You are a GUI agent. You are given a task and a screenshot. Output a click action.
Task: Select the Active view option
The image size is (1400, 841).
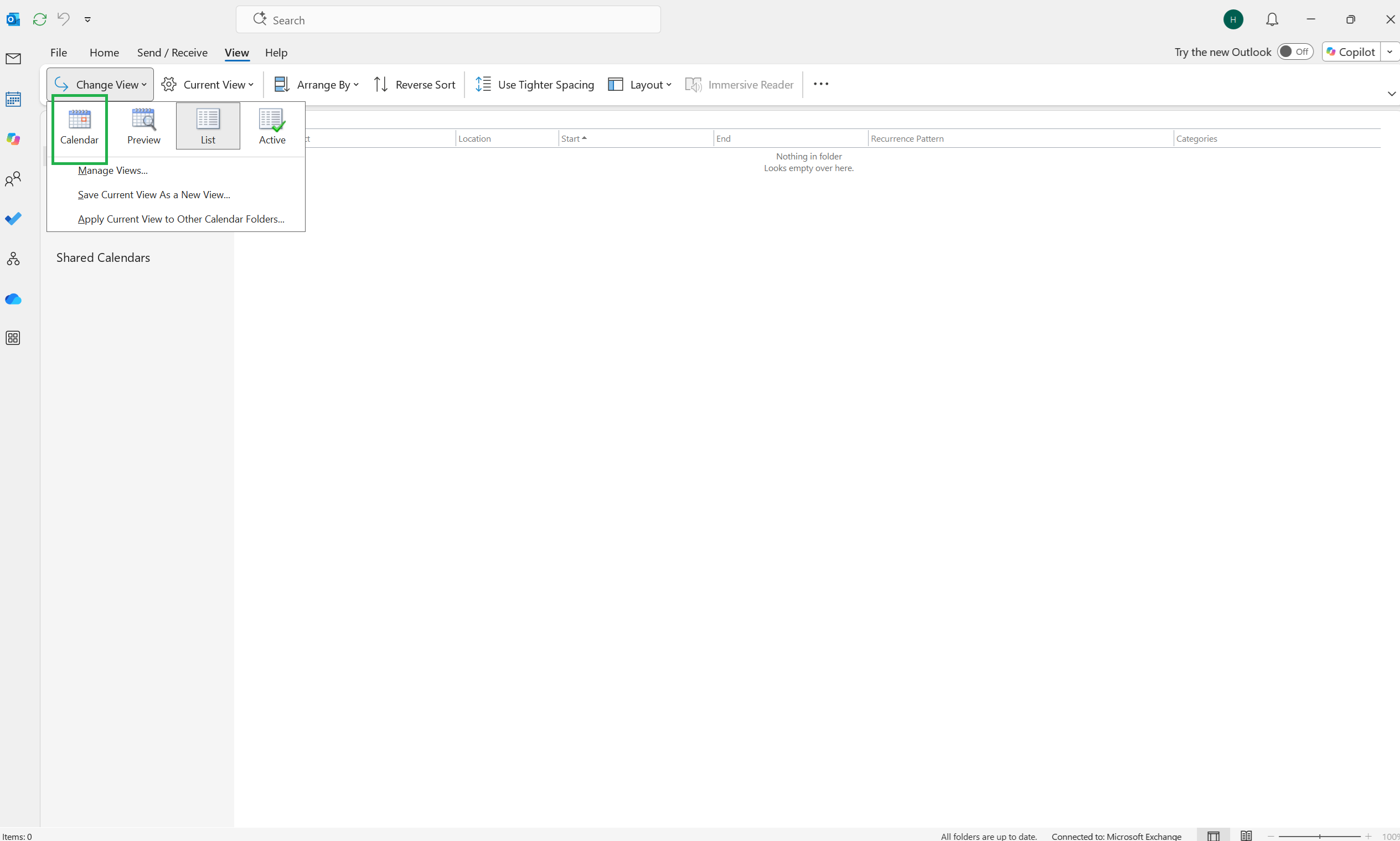[x=272, y=126]
